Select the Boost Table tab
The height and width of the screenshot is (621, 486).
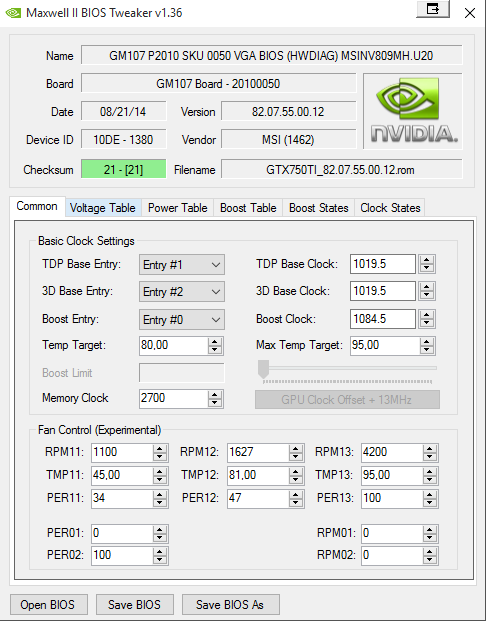(248, 208)
